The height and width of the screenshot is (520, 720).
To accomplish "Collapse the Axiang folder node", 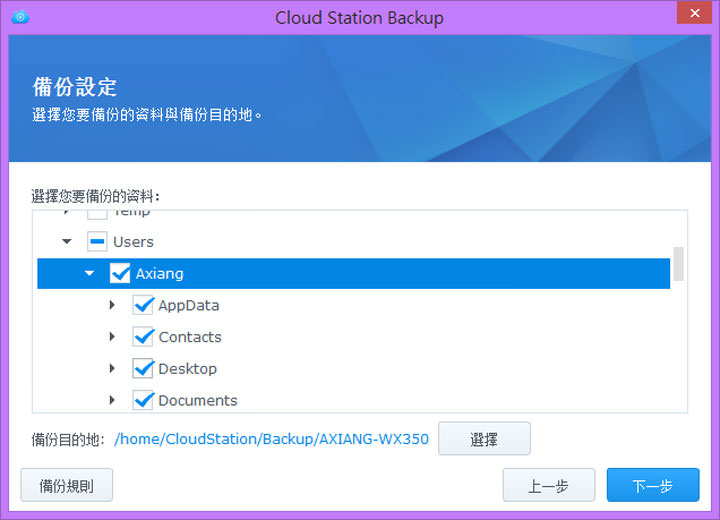I will [90, 273].
